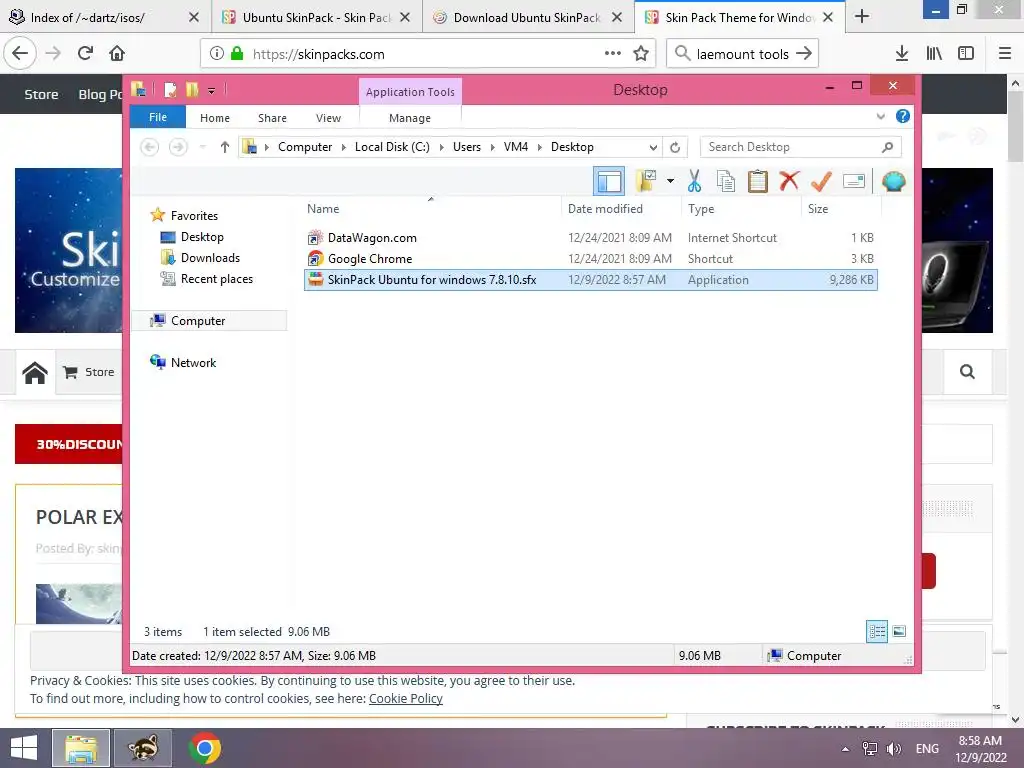Click Users in the address breadcrumb
This screenshot has width=1024, height=768.
click(467, 147)
